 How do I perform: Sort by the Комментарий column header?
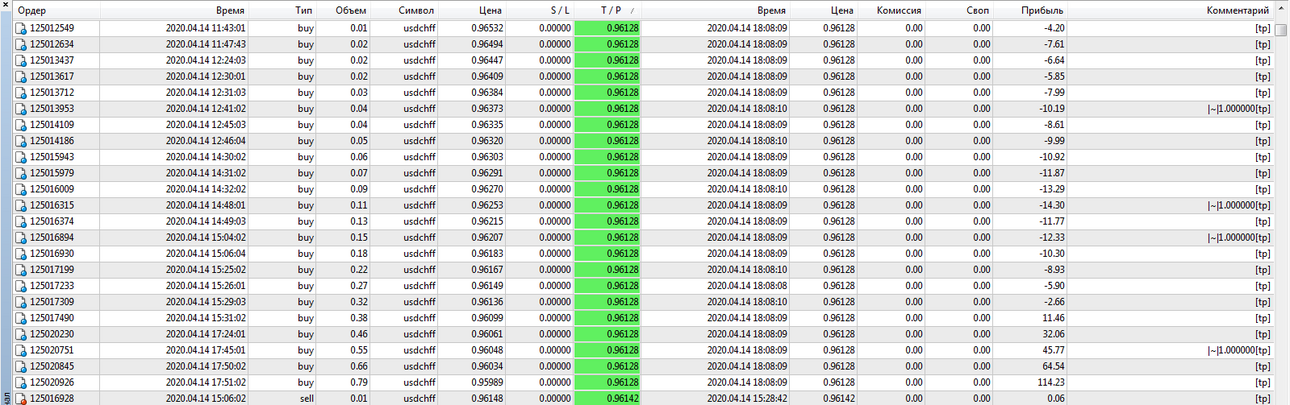pyautogui.click(x=1171, y=9)
